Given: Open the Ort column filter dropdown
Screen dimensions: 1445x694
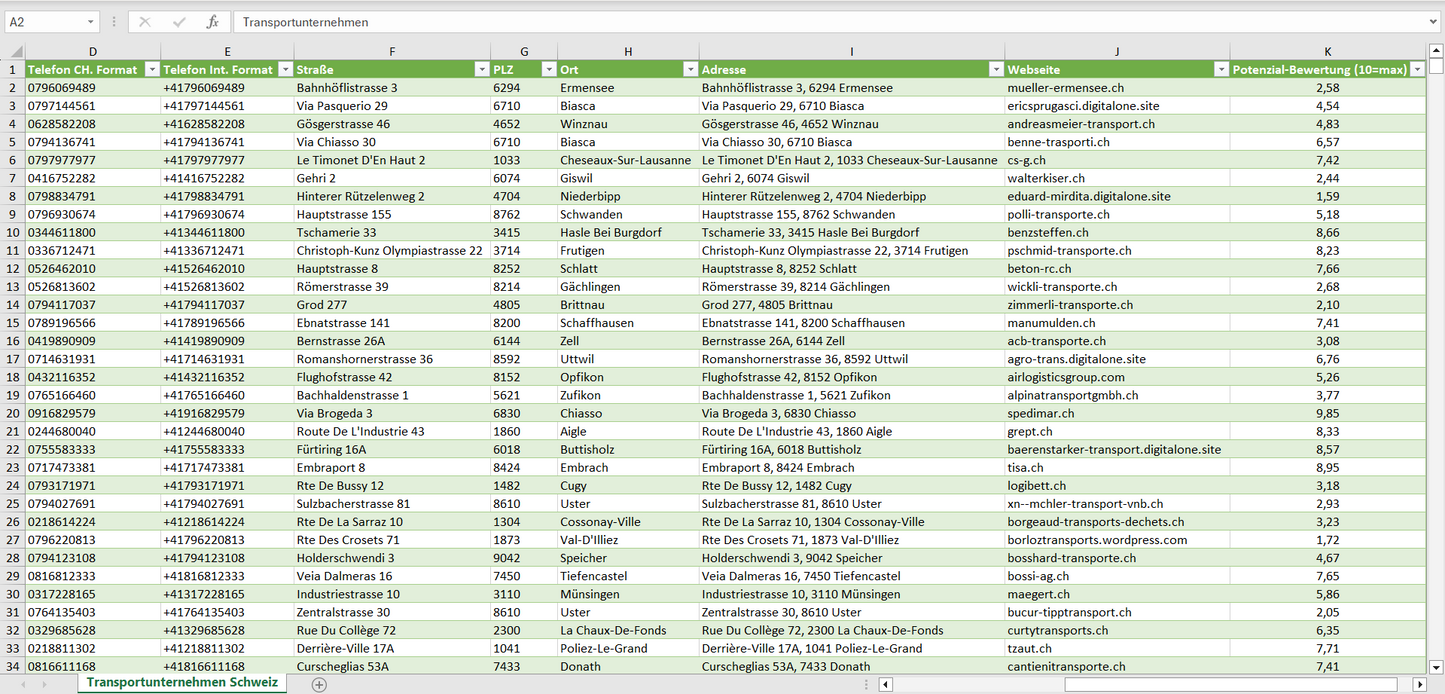Looking at the screenshot, I should pyautogui.click(x=690, y=70).
